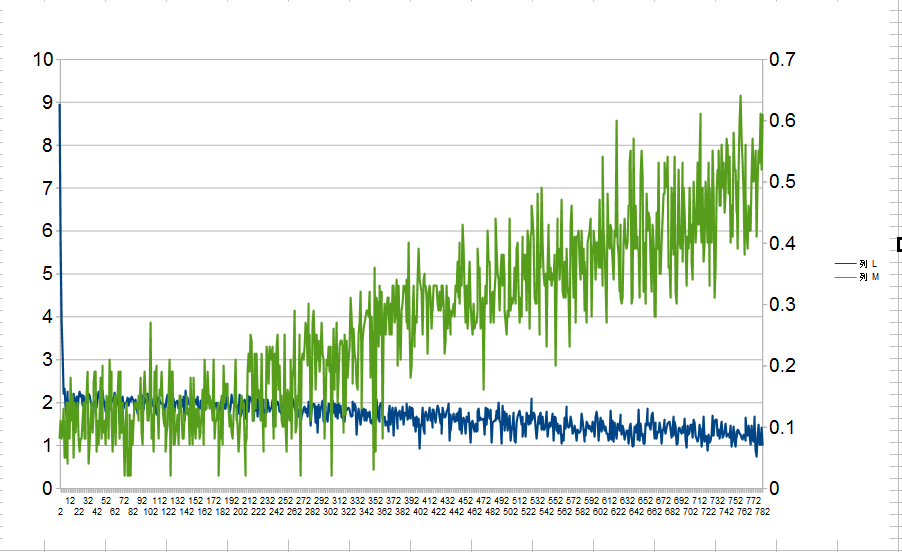Click the green series highest peak above 0.6
This screenshot has width=902, height=552.
pyautogui.click(x=740, y=97)
